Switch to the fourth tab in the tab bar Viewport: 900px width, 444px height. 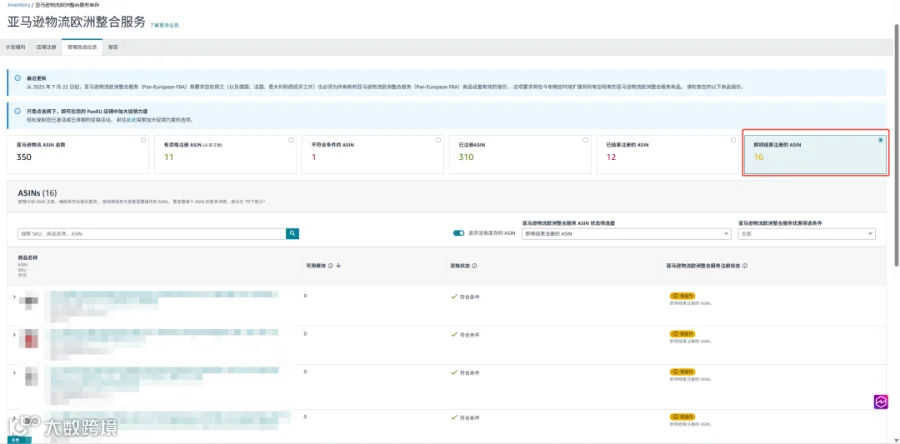pos(114,47)
